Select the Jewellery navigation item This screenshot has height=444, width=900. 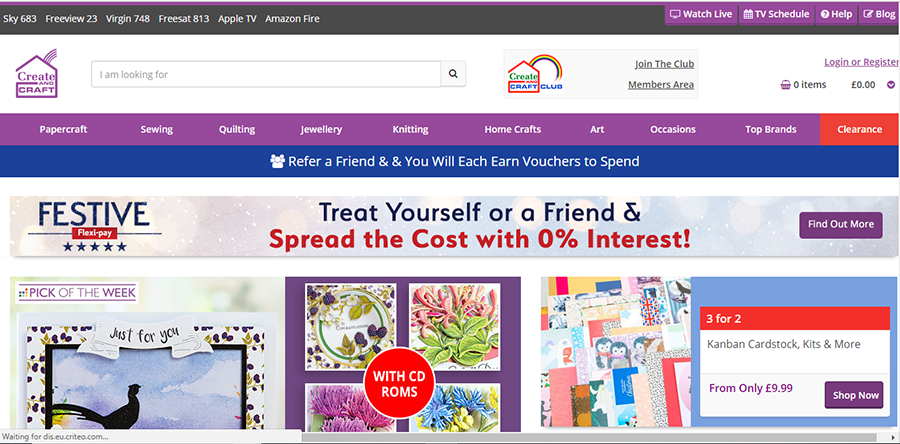coord(321,130)
